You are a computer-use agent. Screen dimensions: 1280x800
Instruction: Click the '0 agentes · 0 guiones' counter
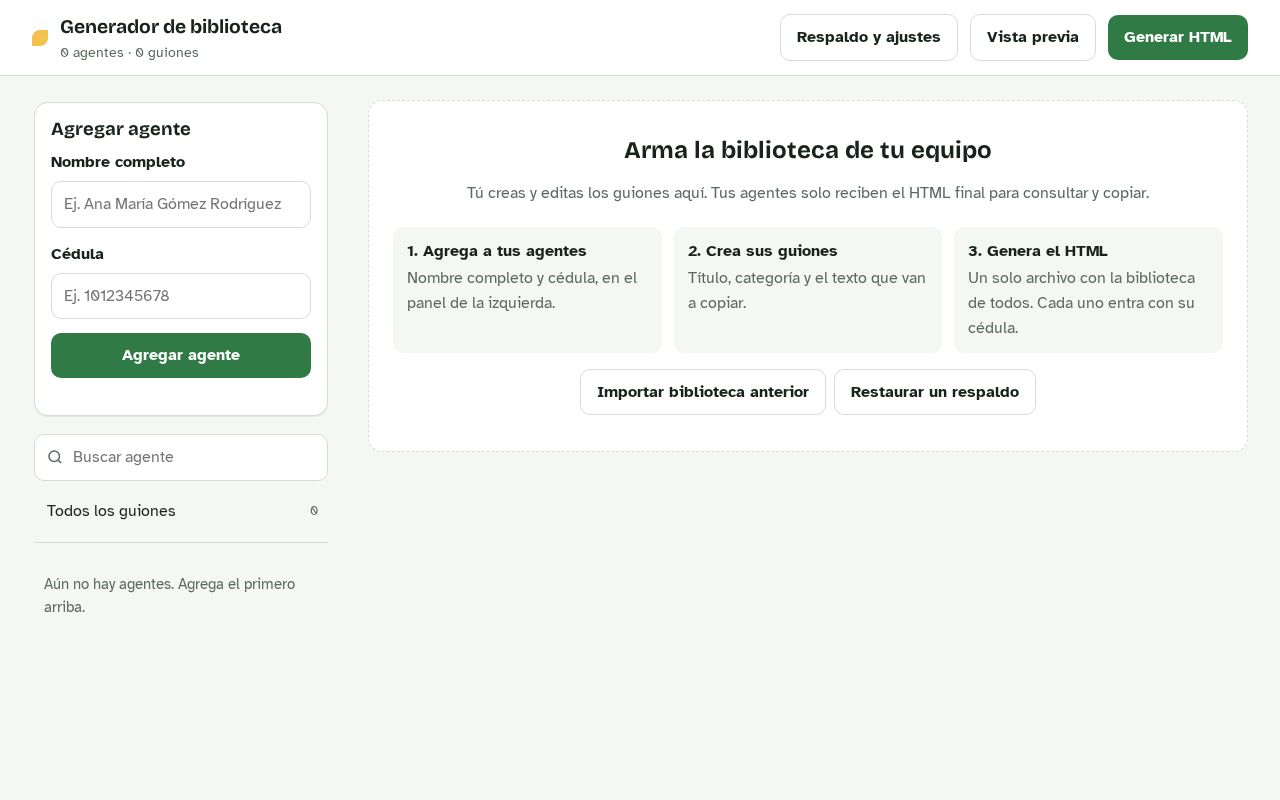click(129, 53)
